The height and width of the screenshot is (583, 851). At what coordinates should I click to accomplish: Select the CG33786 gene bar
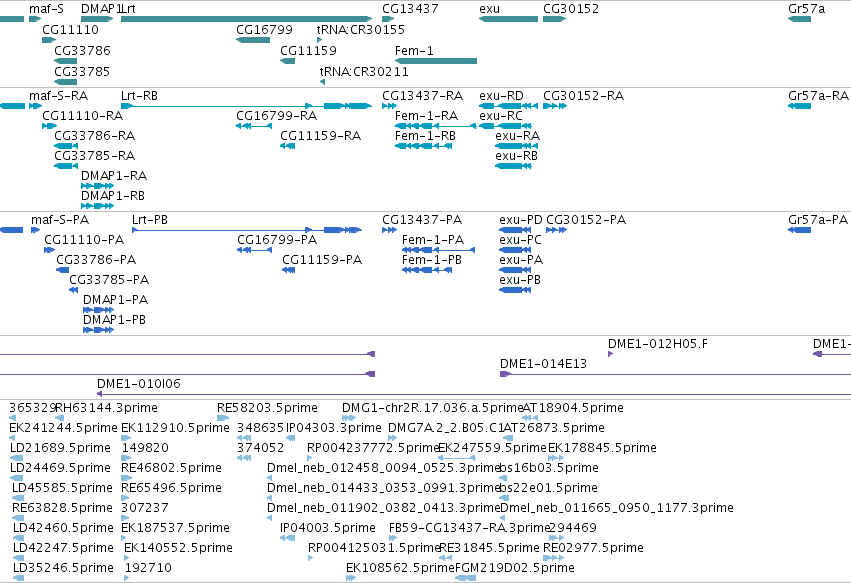click(x=66, y=61)
